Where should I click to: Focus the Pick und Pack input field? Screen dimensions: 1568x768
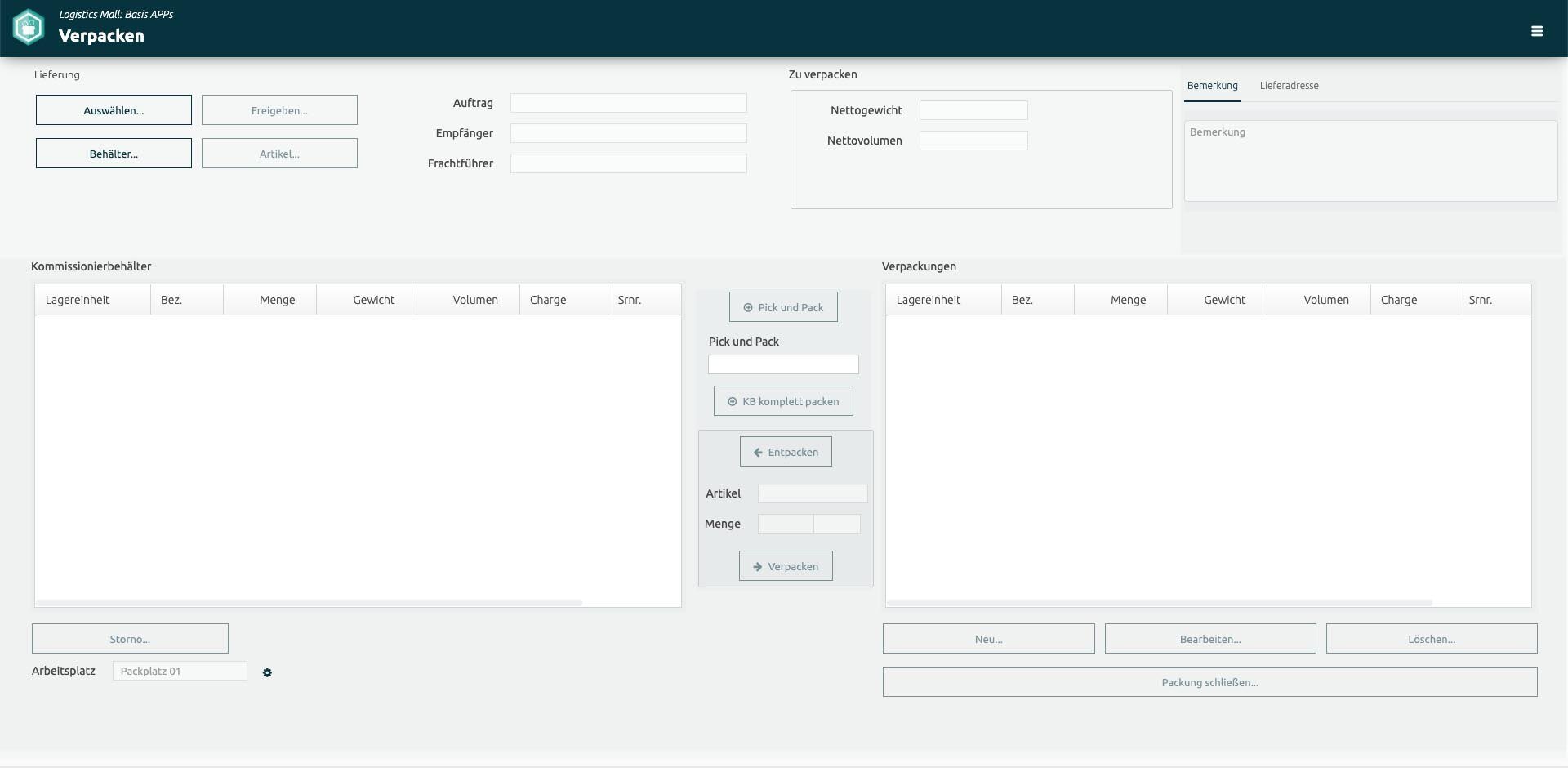783,364
